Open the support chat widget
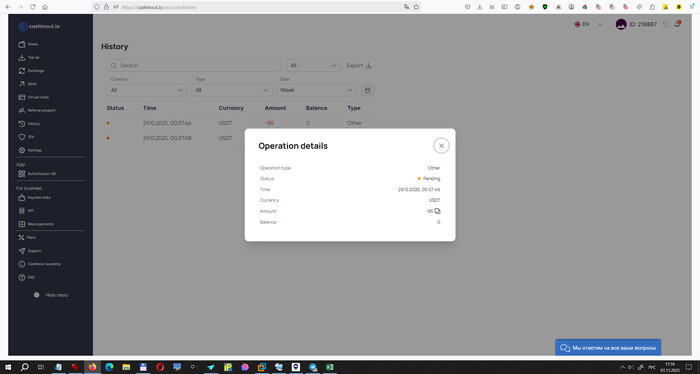 [608, 348]
